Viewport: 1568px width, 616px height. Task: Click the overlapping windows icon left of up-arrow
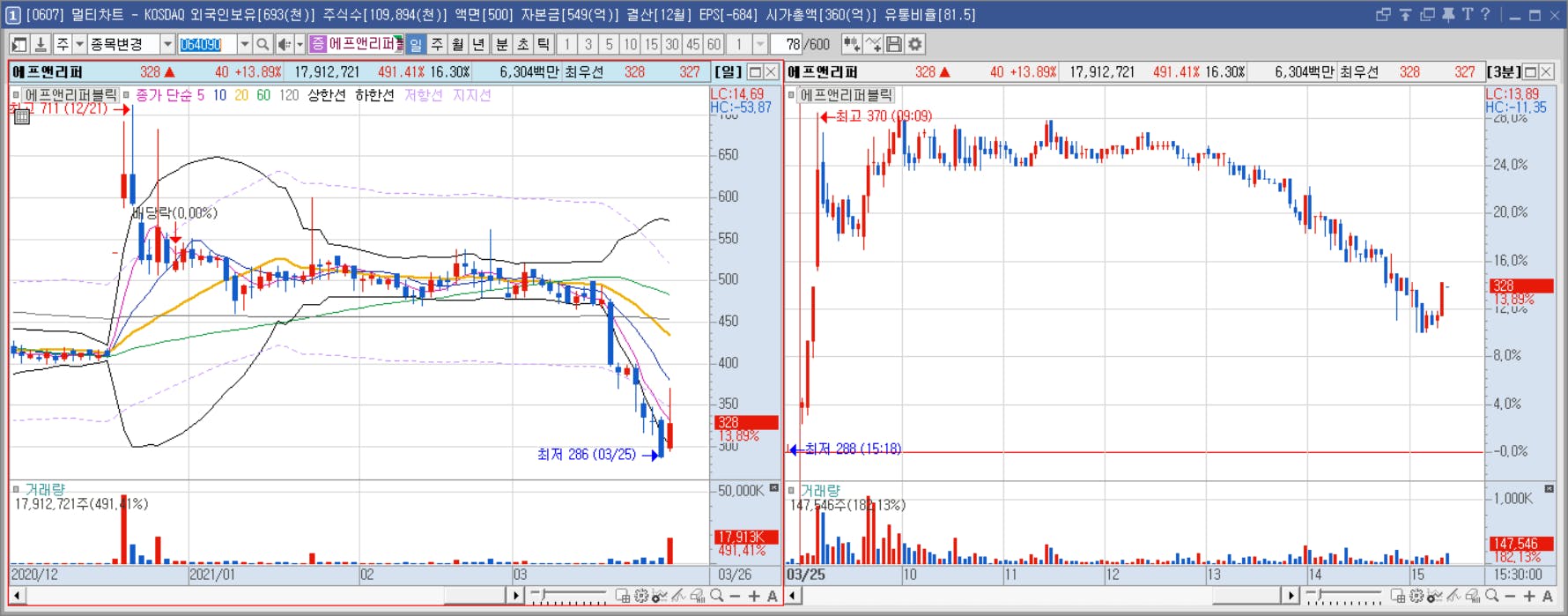click(x=1383, y=15)
